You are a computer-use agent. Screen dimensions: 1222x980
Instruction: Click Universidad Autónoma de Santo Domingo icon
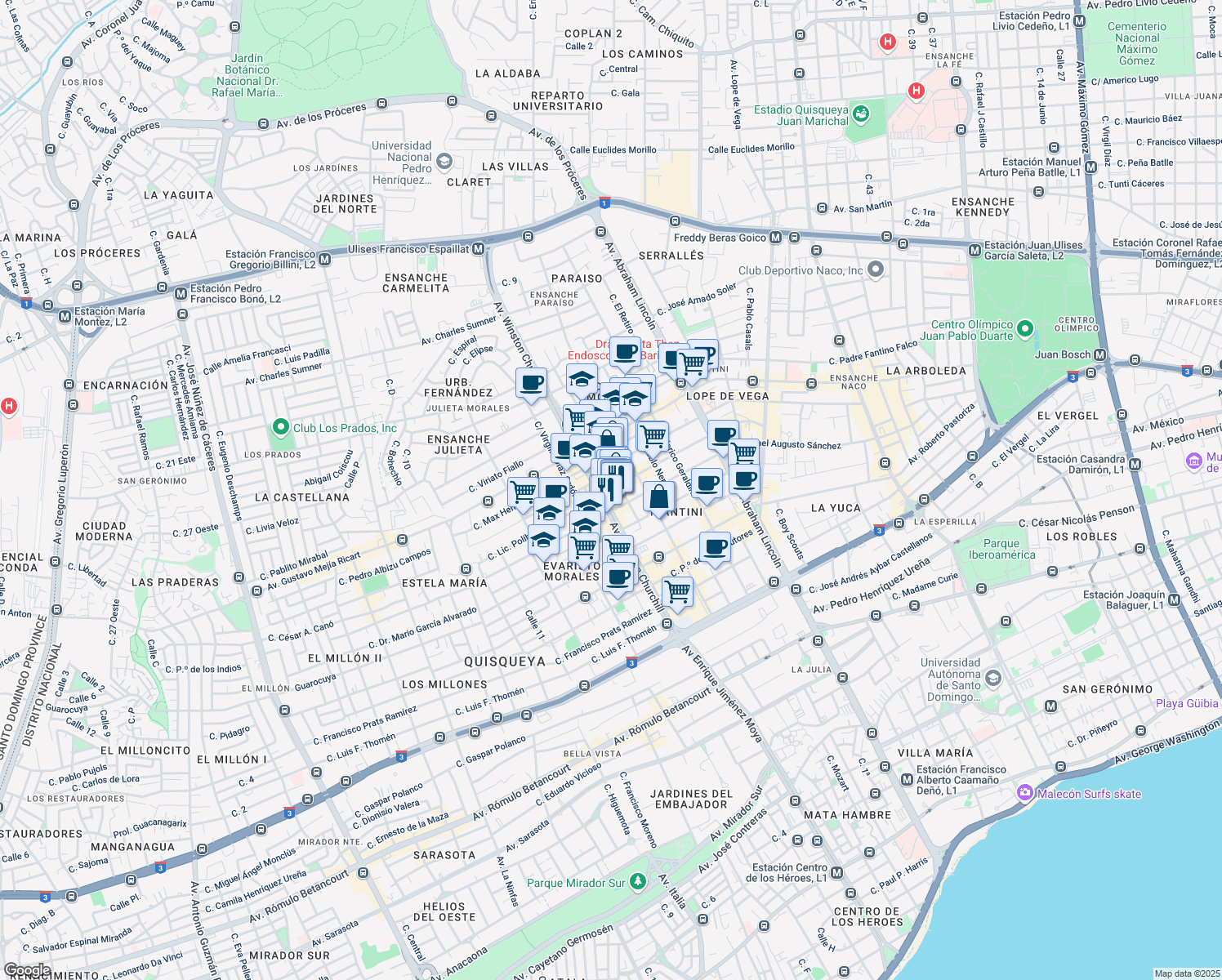pos(993,678)
